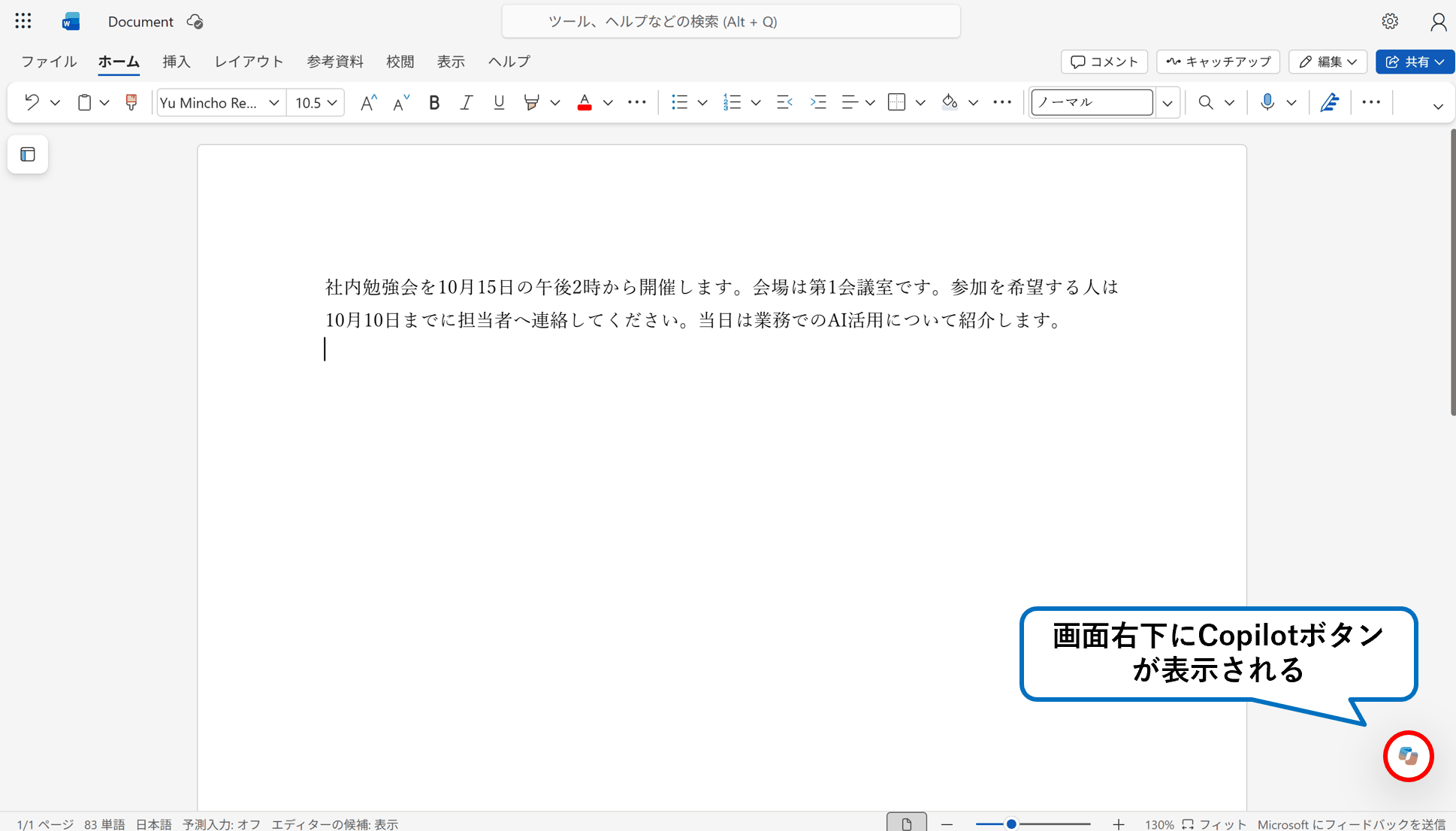Decrease indent of the paragraph
The image size is (1456, 831).
(784, 102)
